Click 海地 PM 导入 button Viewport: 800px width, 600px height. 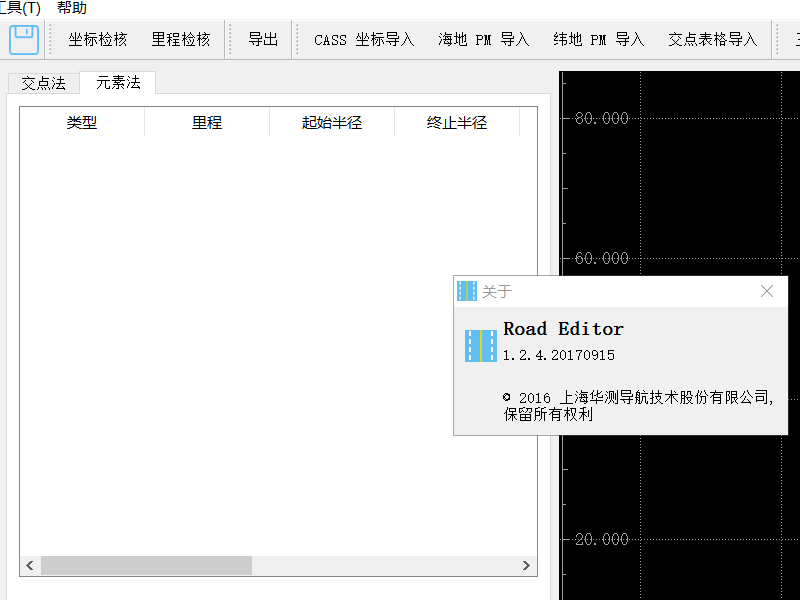point(484,39)
